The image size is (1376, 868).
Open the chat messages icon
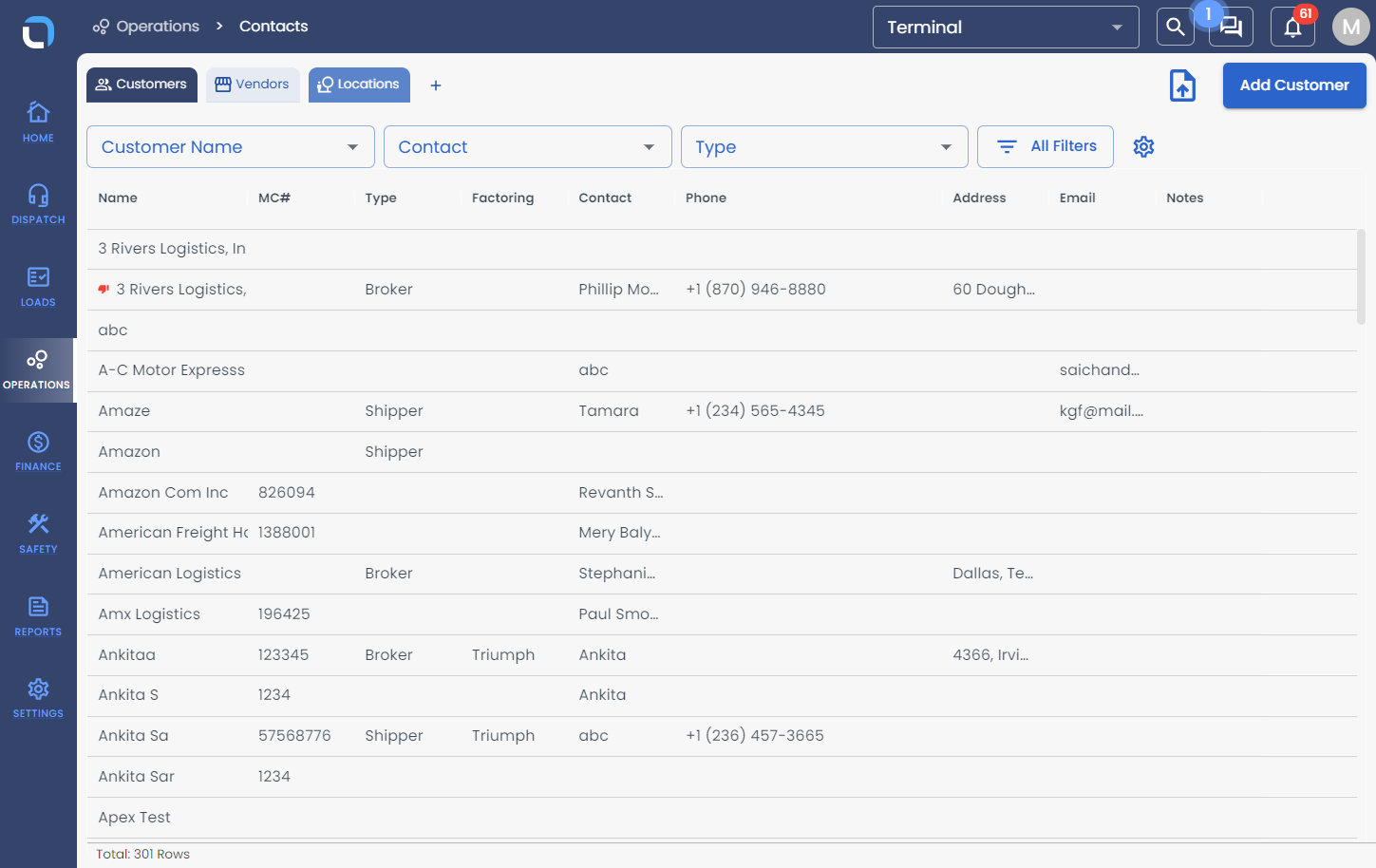[x=1231, y=27]
